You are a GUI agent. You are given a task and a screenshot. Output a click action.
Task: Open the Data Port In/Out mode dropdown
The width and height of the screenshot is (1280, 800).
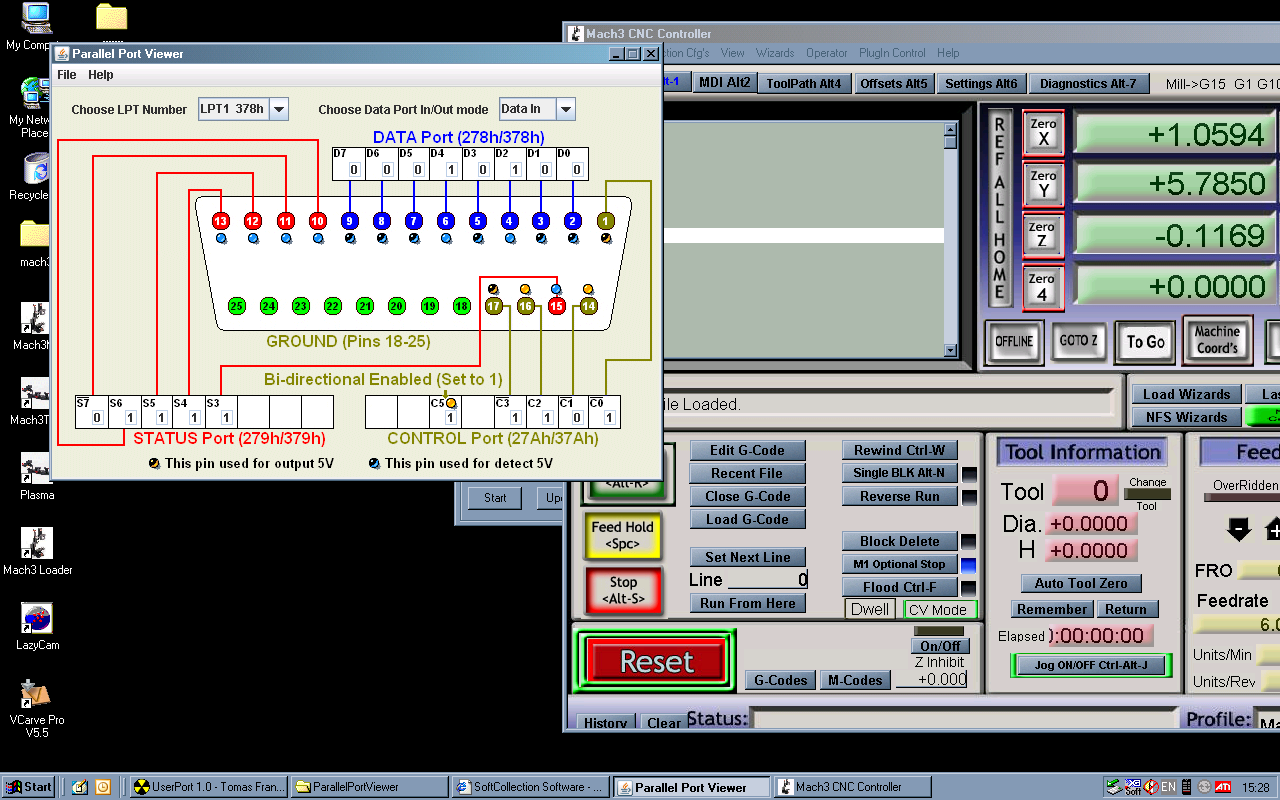click(565, 109)
